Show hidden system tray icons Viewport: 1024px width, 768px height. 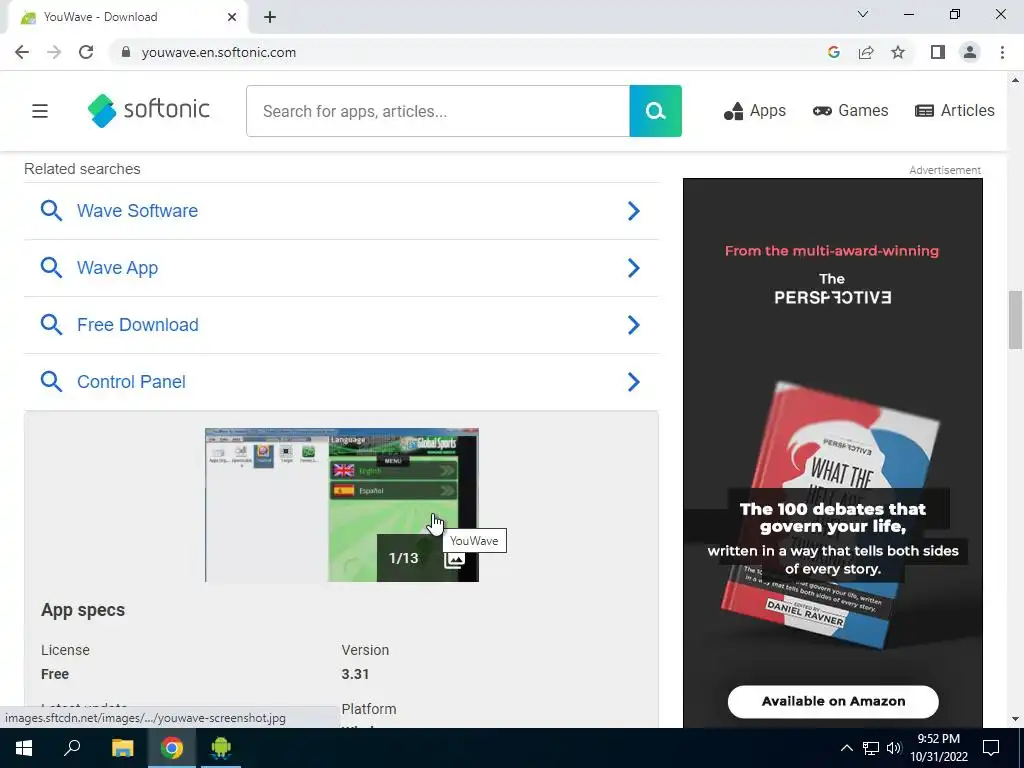(846, 748)
